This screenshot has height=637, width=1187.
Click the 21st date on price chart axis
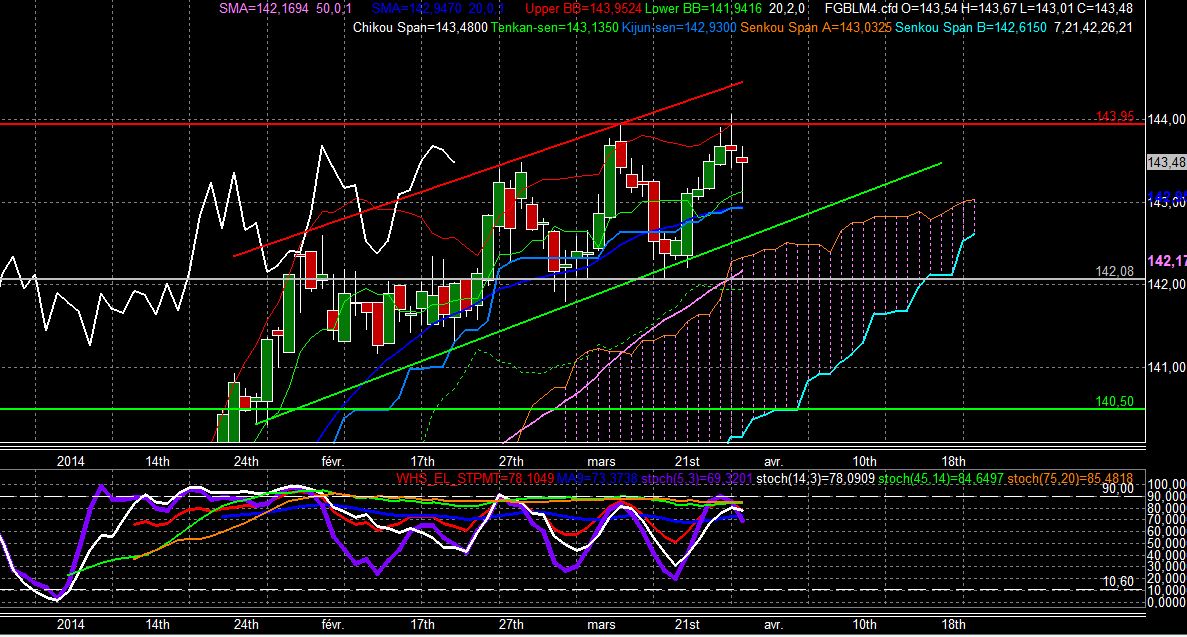(x=687, y=461)
